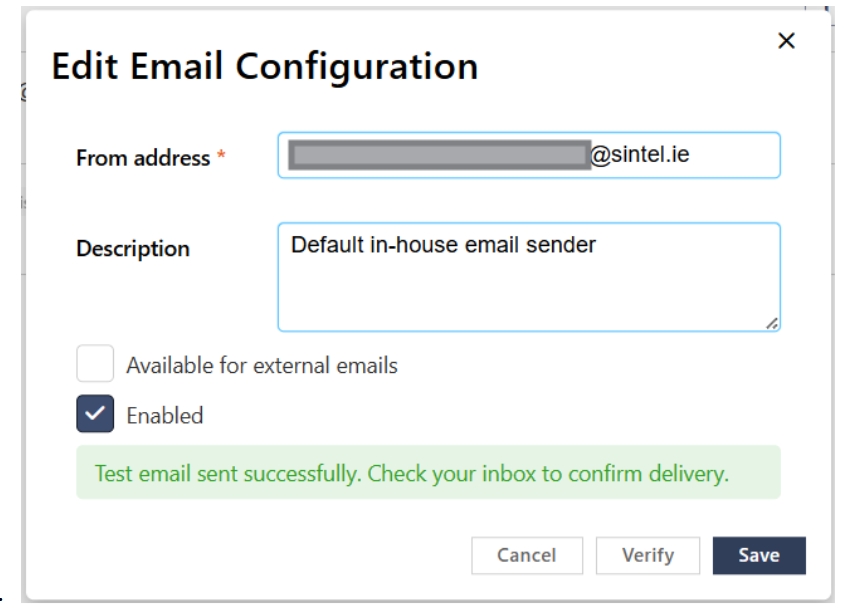845x610 pixels.
Task: Save the email configuration
Action: point(759,556)
